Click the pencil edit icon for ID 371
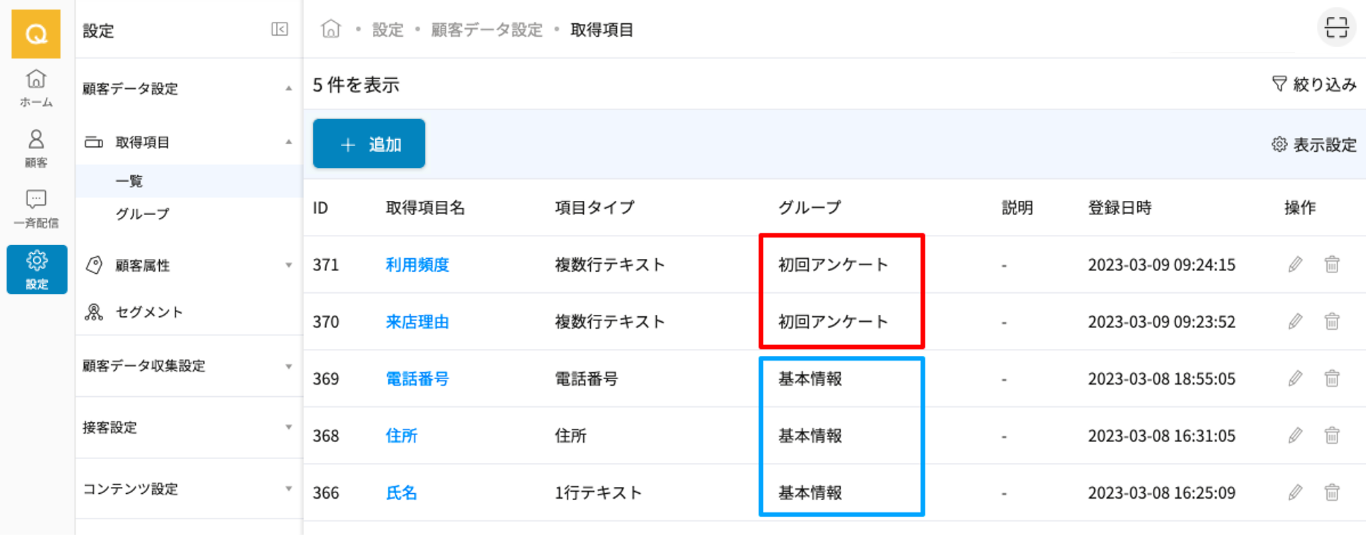Image resolution: width=1366 pixels, height=535 pixels. [x=1296, y=265]
